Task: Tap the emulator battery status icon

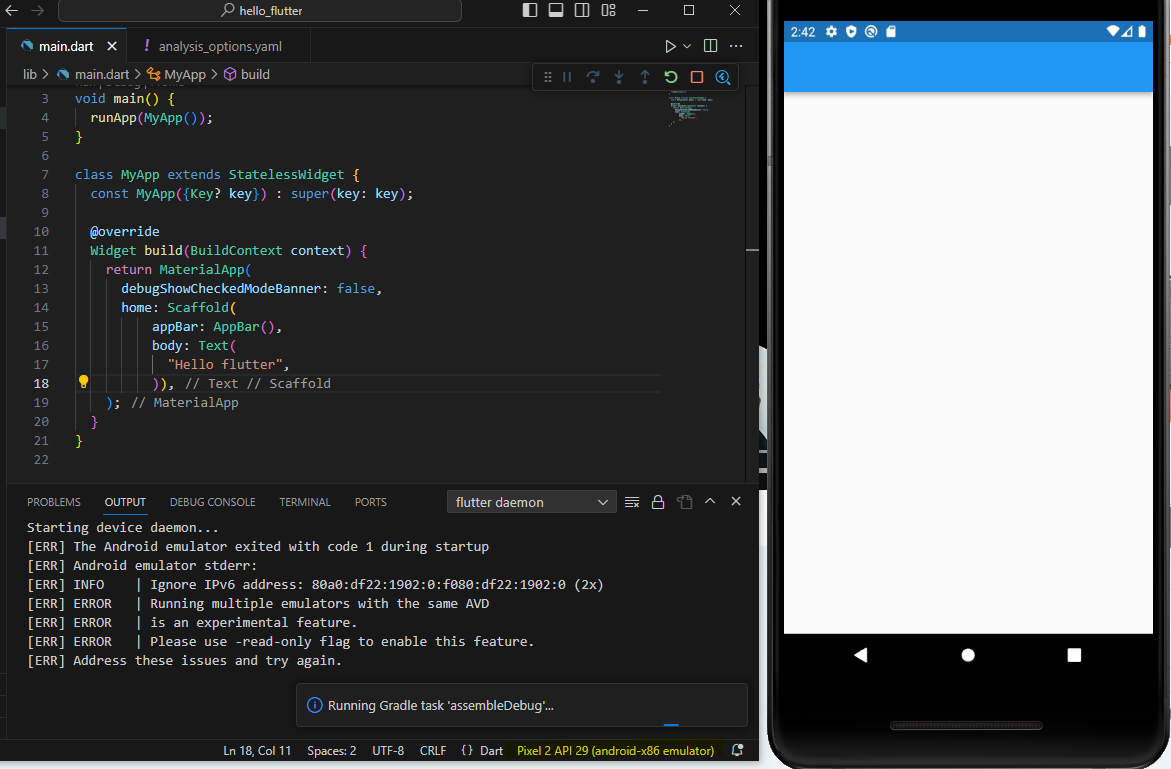Action: click(1142, 31)
